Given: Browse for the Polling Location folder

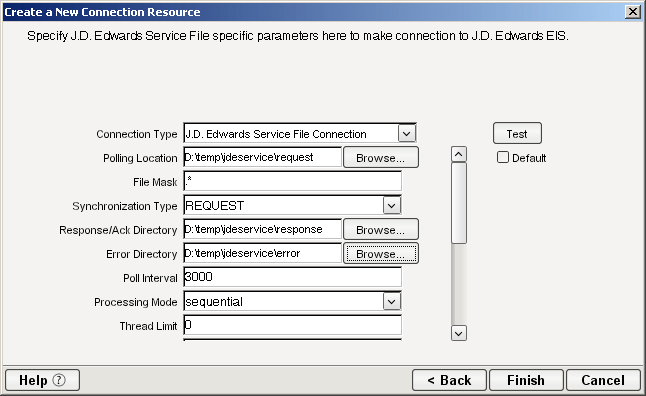Looking at the screenshot, I should [x=381, y=157].
